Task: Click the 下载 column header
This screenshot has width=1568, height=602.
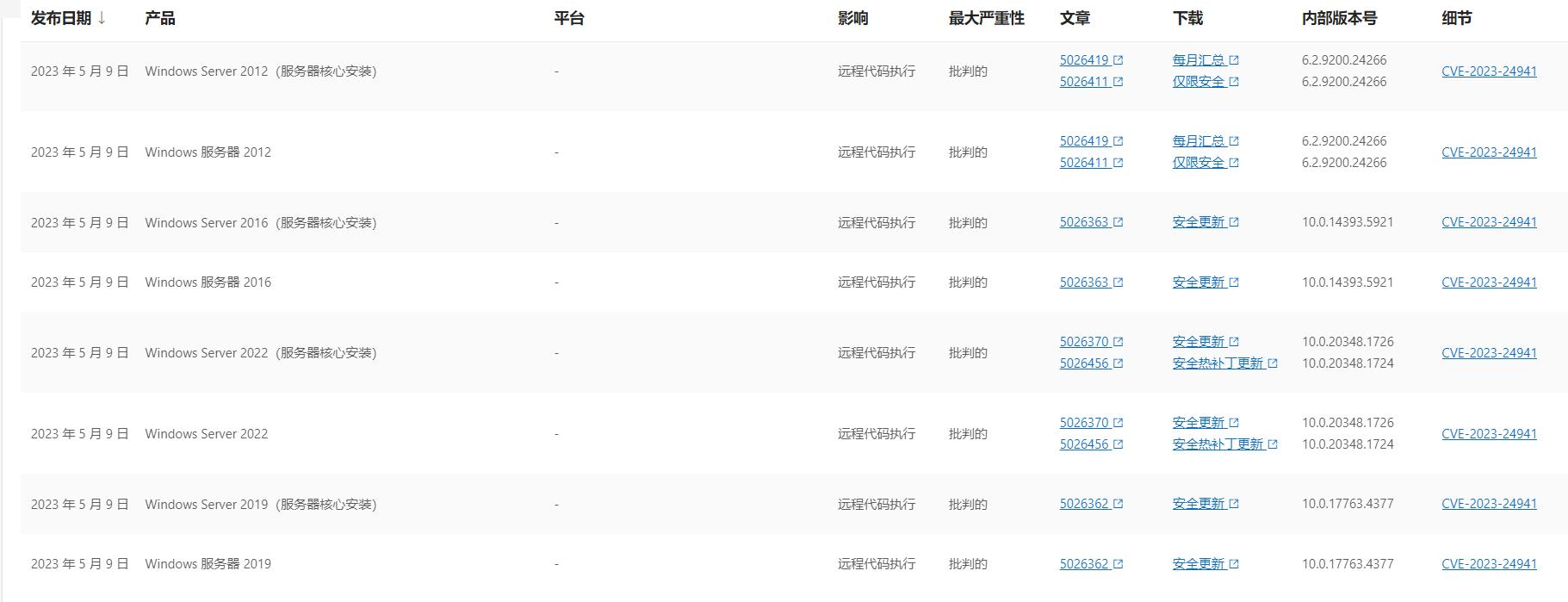Action: pyautogui.click(x=1187, y=18)
